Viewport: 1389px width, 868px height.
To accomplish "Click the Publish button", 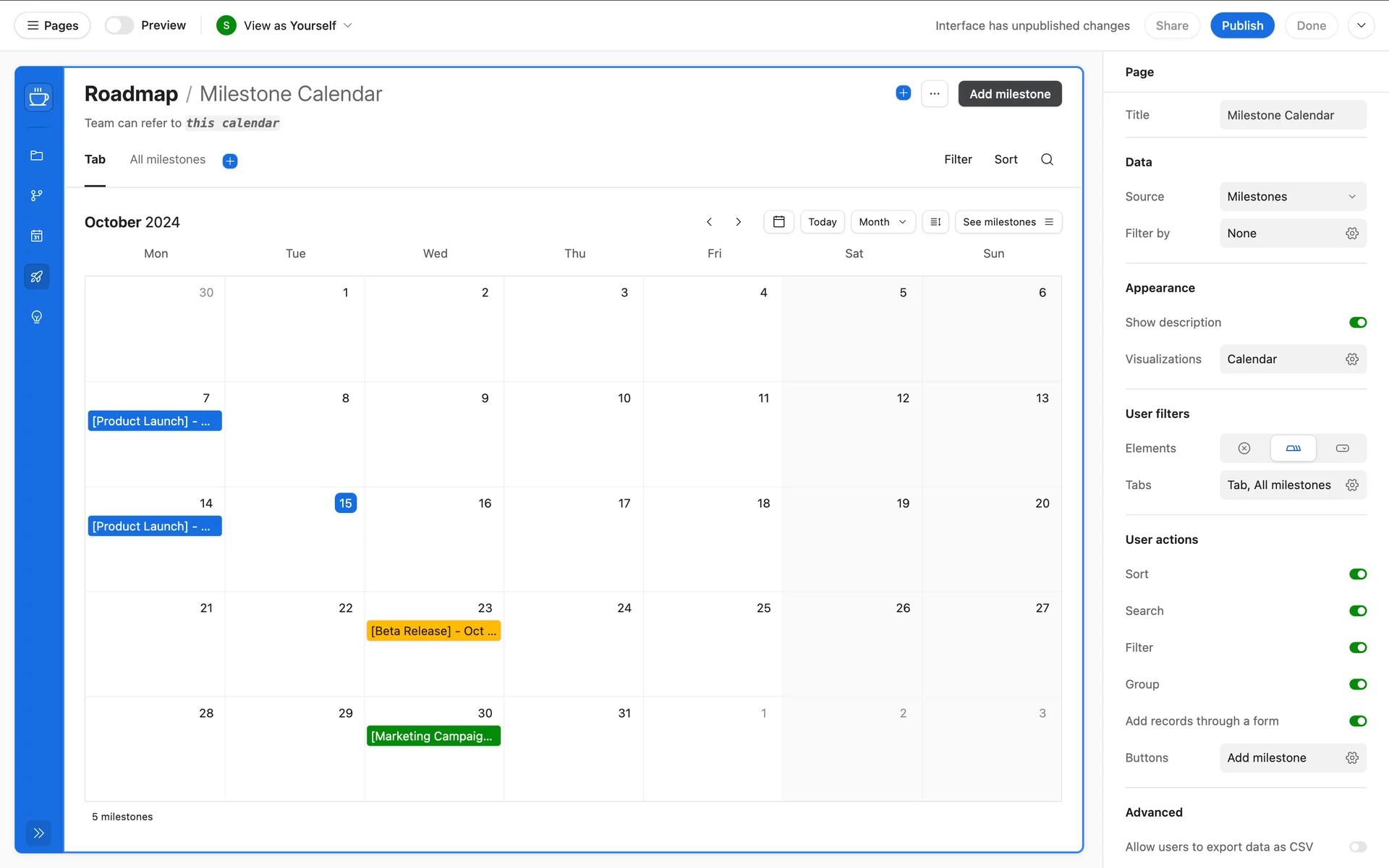I will coord(1241,25).
